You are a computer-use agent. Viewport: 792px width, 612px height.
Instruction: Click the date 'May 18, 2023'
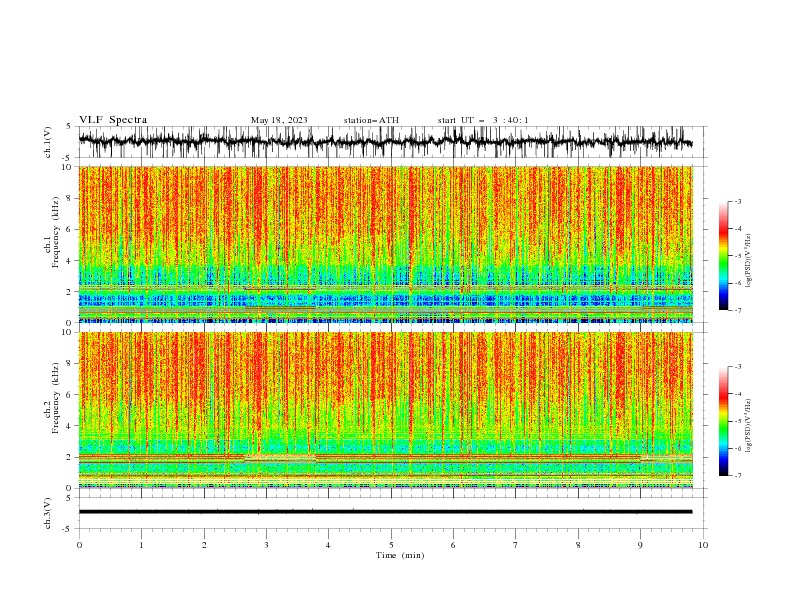tap(279, 120)
